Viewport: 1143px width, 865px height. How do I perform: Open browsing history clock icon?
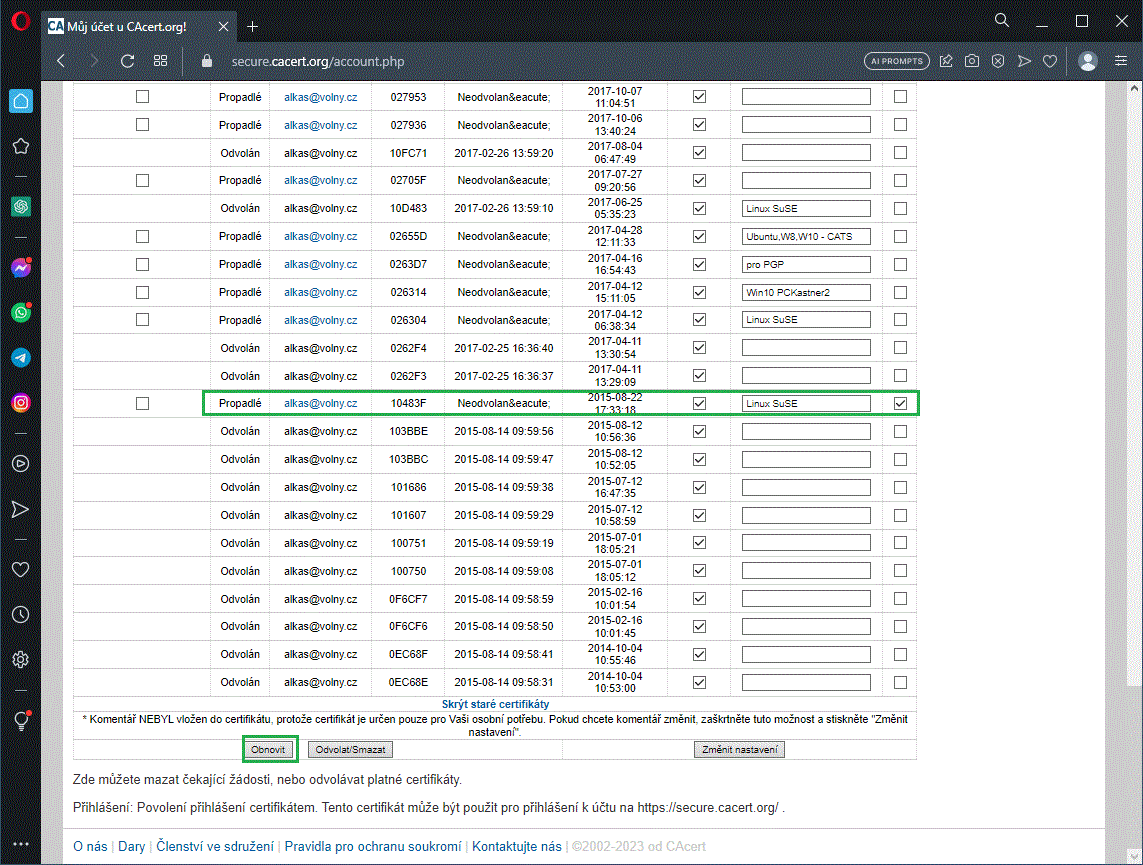(20, 614)
